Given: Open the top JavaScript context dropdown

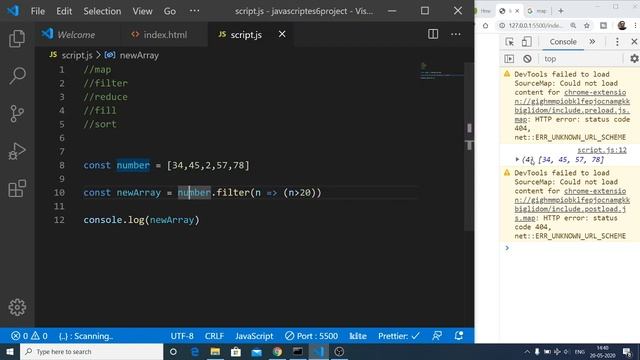Looking at the screenshot, I should point(581,59).
